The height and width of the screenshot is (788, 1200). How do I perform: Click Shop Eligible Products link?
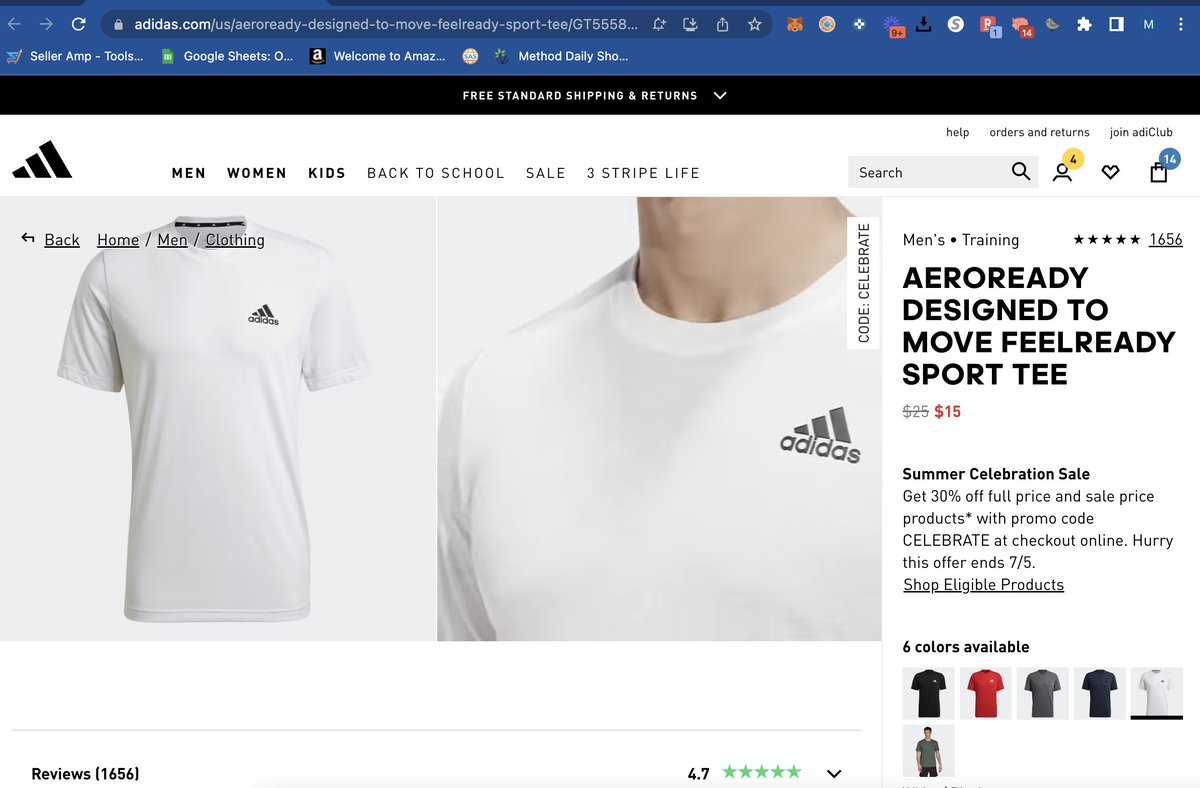pyautogui.click(x=984, y=585)
